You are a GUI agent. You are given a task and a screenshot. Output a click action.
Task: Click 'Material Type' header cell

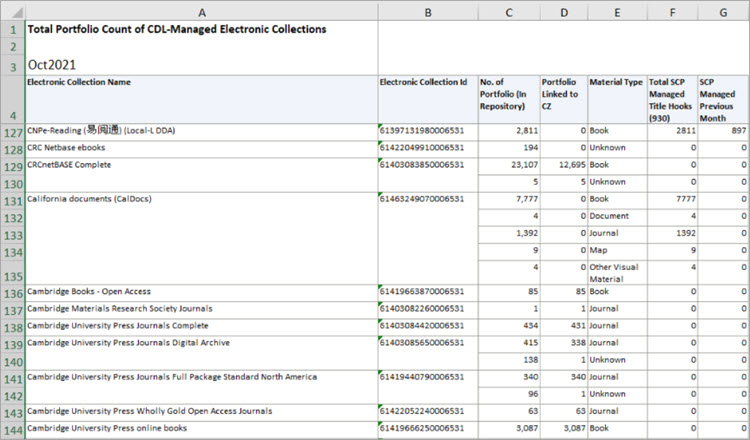(618, 99)
